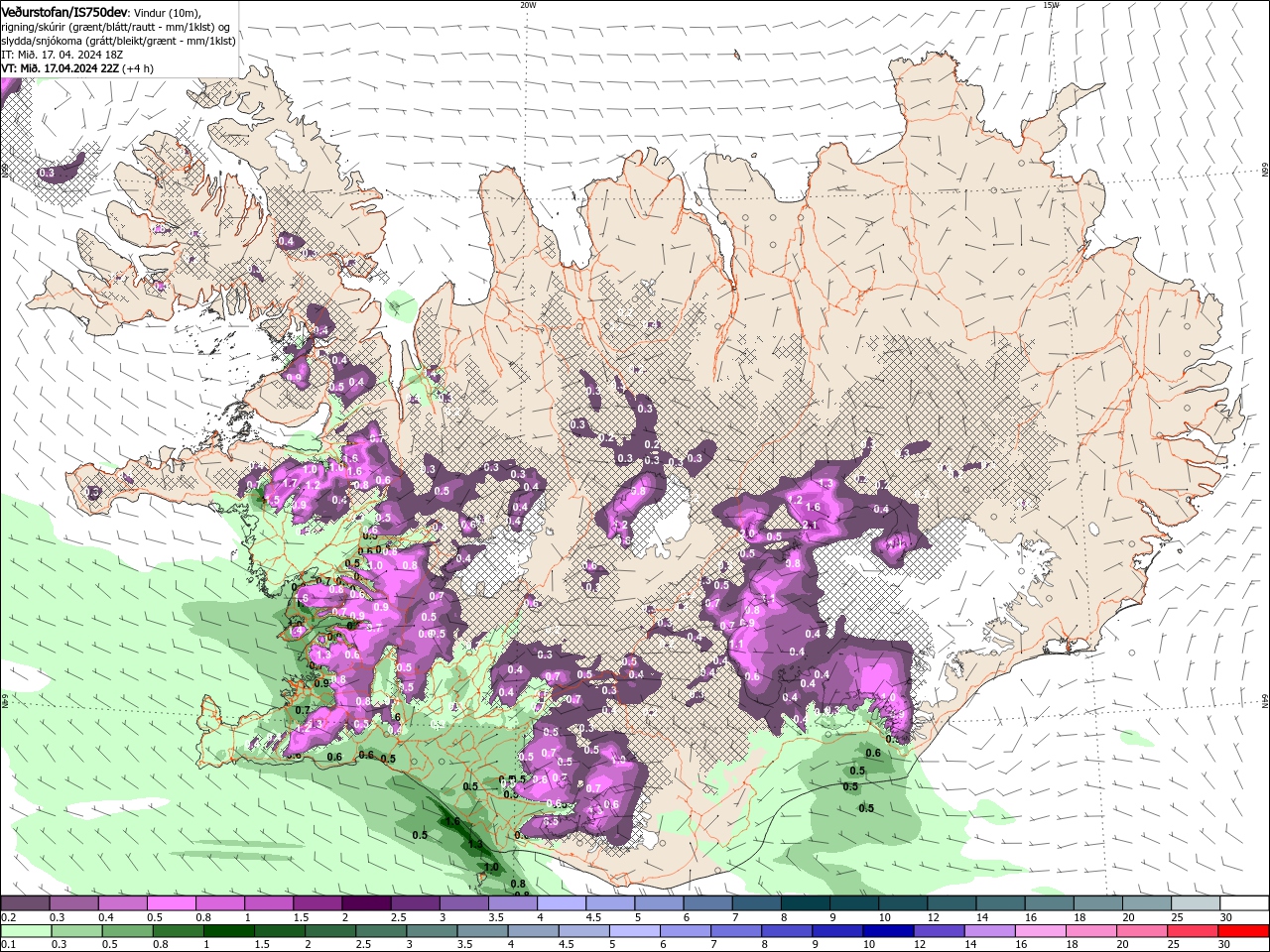Click the '0.1' label under the lower scale
Screen dimensions: 1270x952
pyautogui.click(x=8, y=945)
